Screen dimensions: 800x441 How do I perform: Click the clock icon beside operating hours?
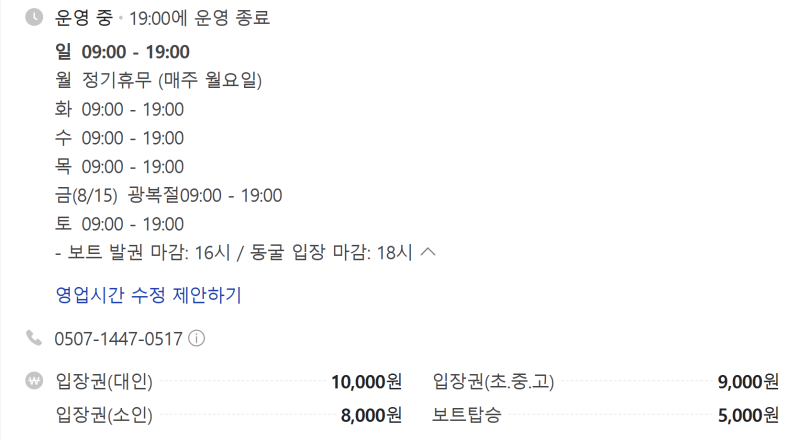click(34, 17)
